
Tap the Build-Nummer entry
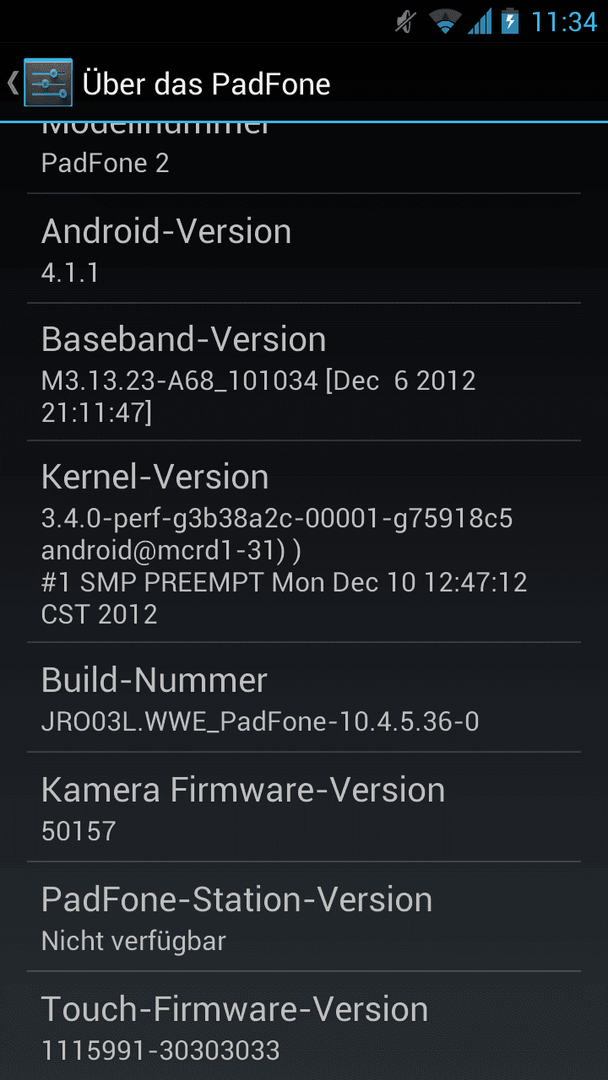304,697
